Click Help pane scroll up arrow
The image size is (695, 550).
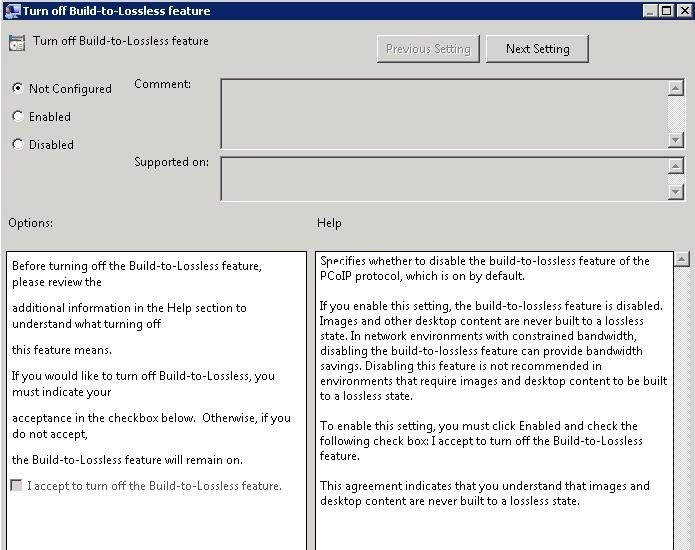point(682,259)
